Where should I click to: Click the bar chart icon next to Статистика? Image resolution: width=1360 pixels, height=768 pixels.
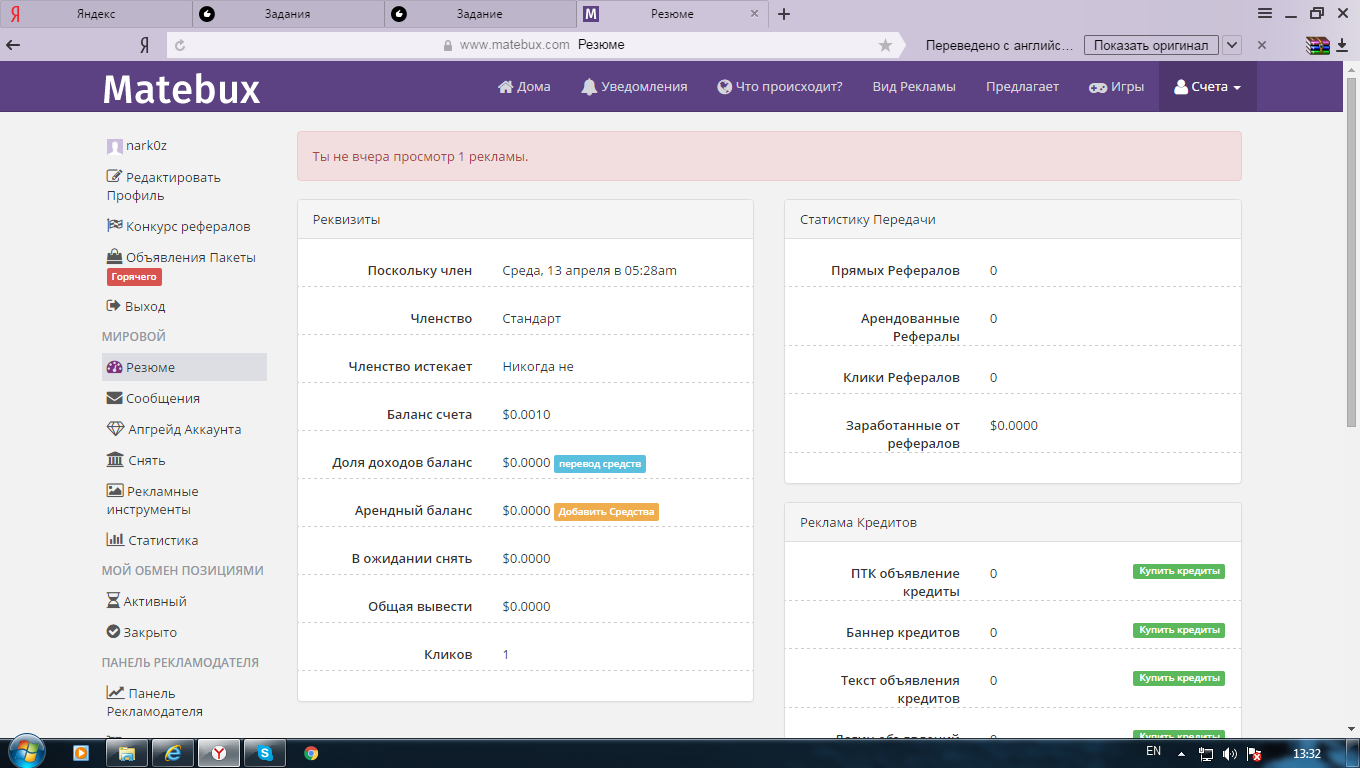pos(115,540)
